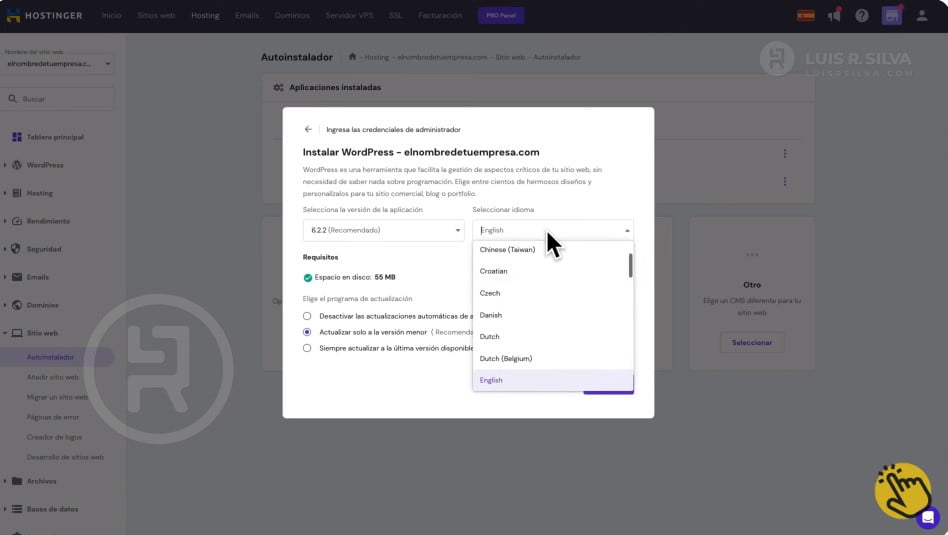Open the user profile icon
The image size is (948, 535).
[921, 16]
